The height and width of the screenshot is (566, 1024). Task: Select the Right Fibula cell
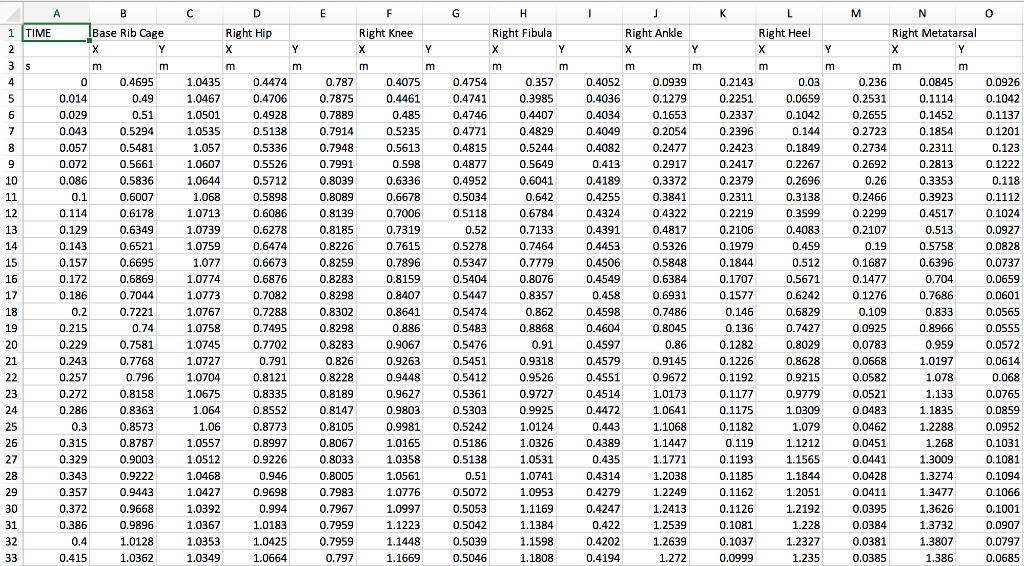point(522,32)
